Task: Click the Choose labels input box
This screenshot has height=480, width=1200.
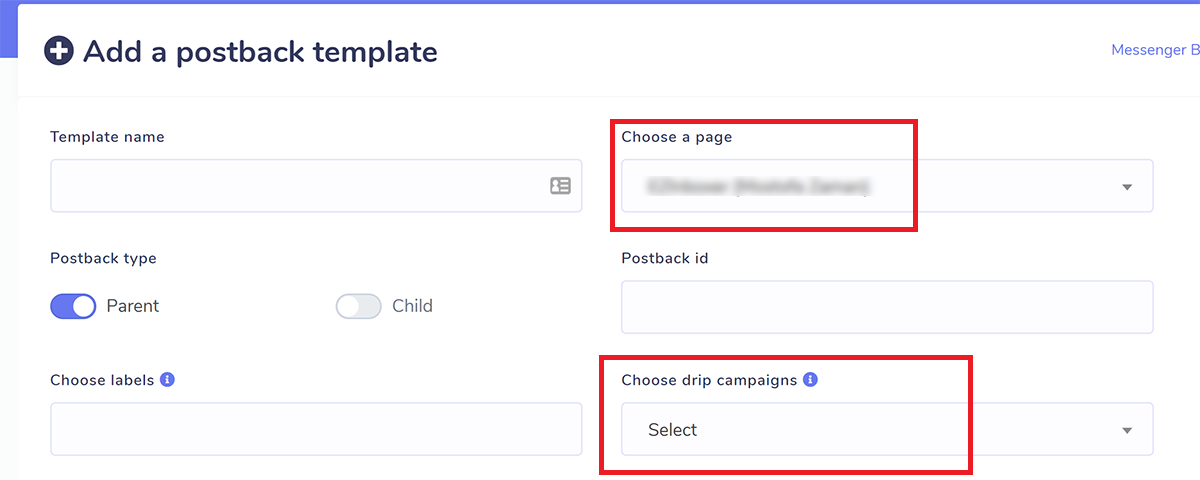Action: (x=315, y=429)
